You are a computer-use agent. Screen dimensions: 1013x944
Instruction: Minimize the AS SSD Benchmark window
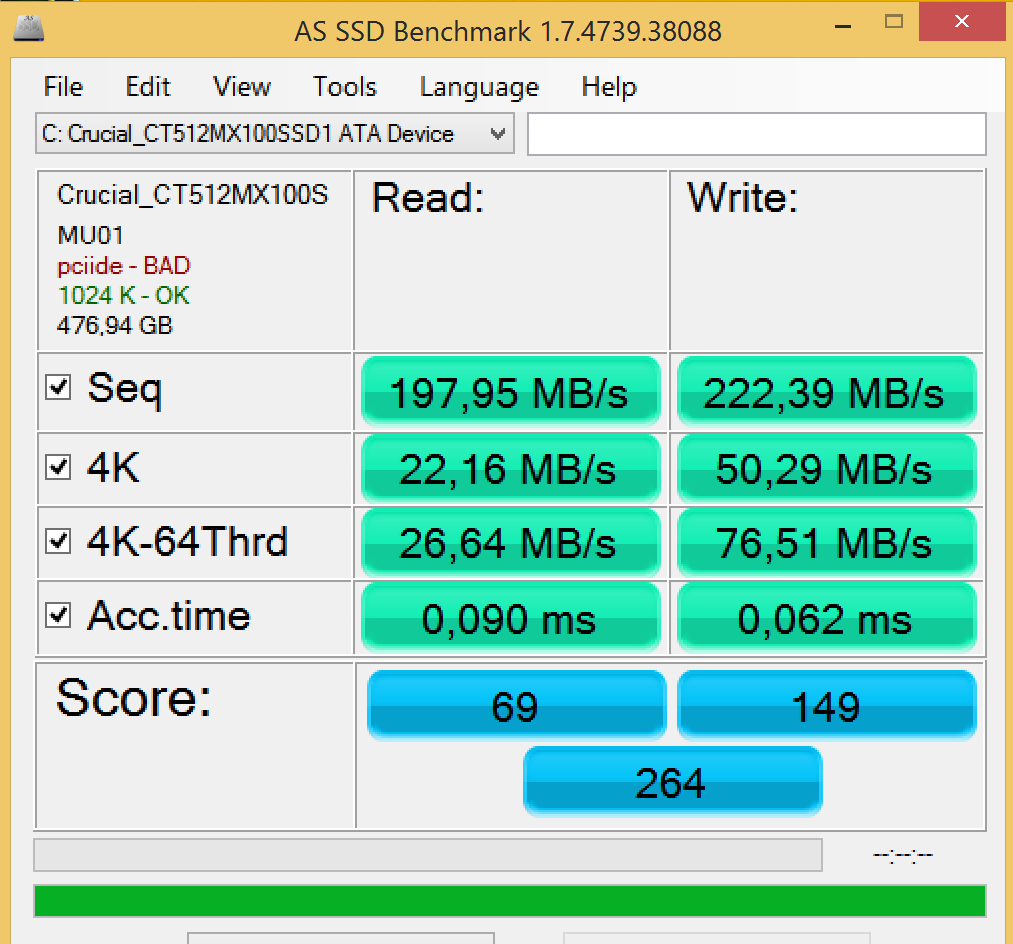(x=842, y=25)
